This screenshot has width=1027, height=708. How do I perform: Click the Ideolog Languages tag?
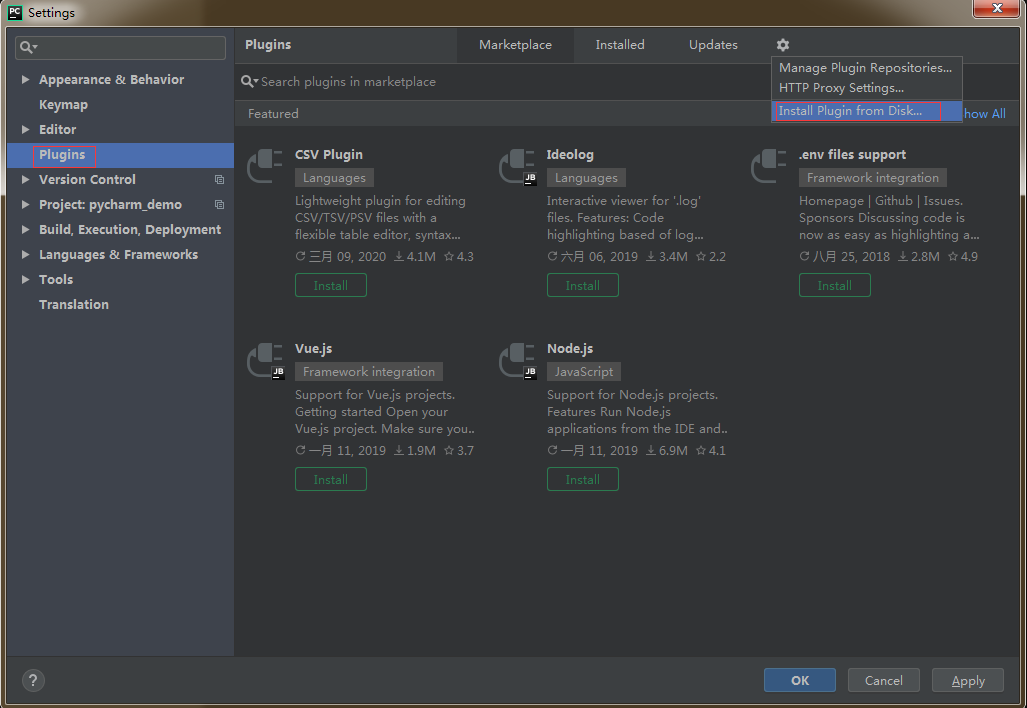(x=586, y=177)
